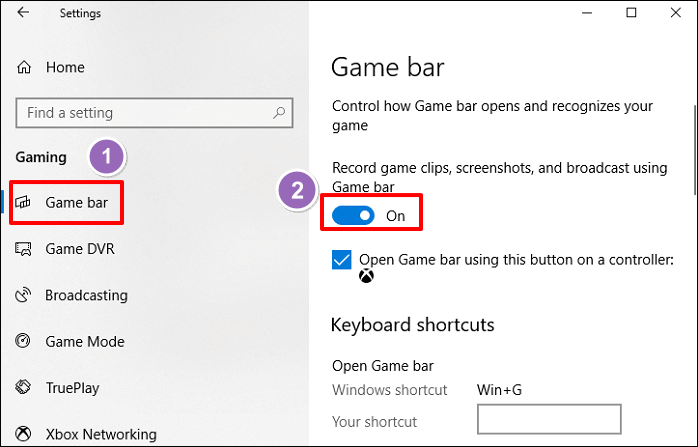Click the Broadcasting satellite dish icon

23,295
